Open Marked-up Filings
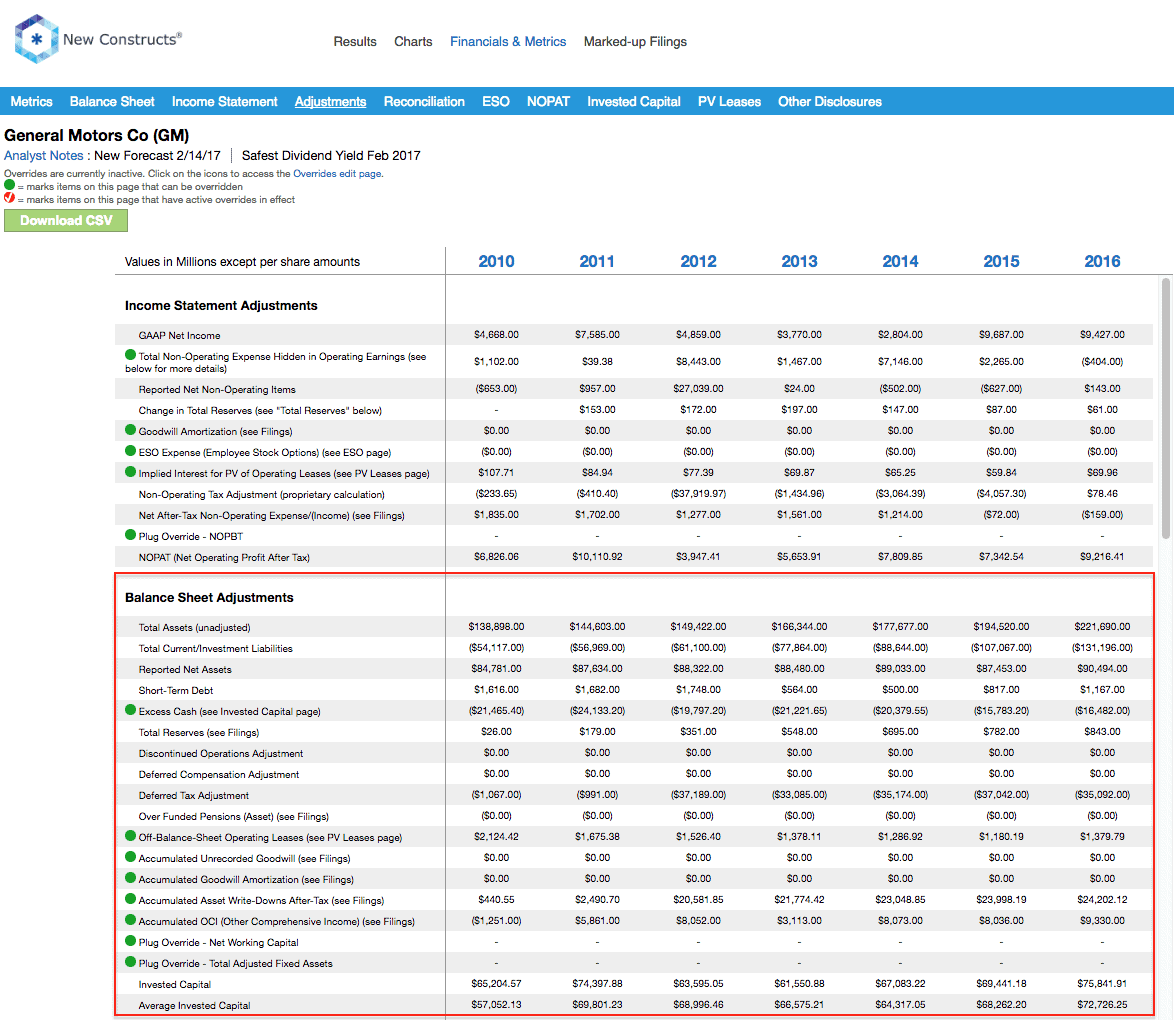 point(635,42)
